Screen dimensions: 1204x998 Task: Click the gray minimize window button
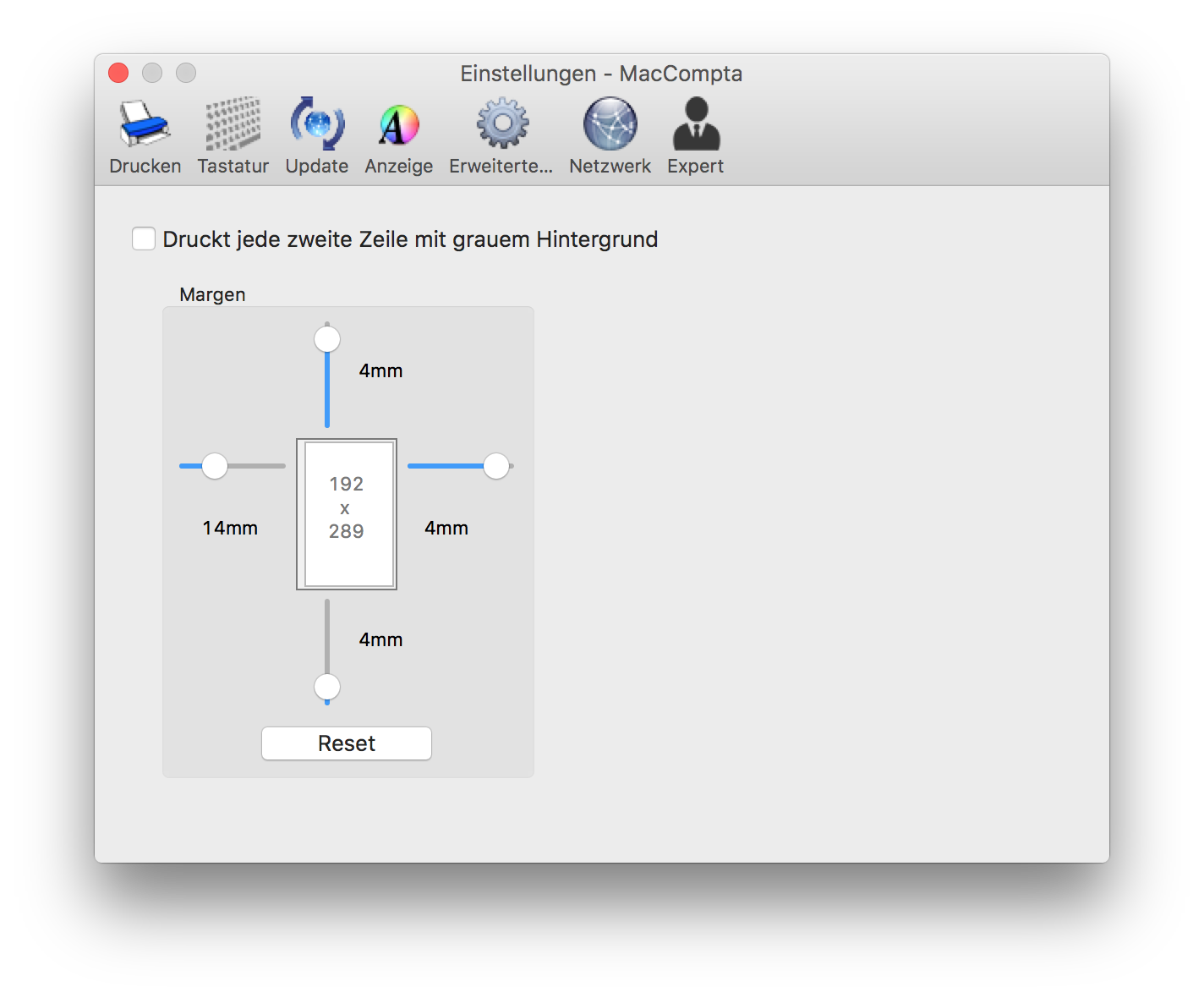point(152,74)
